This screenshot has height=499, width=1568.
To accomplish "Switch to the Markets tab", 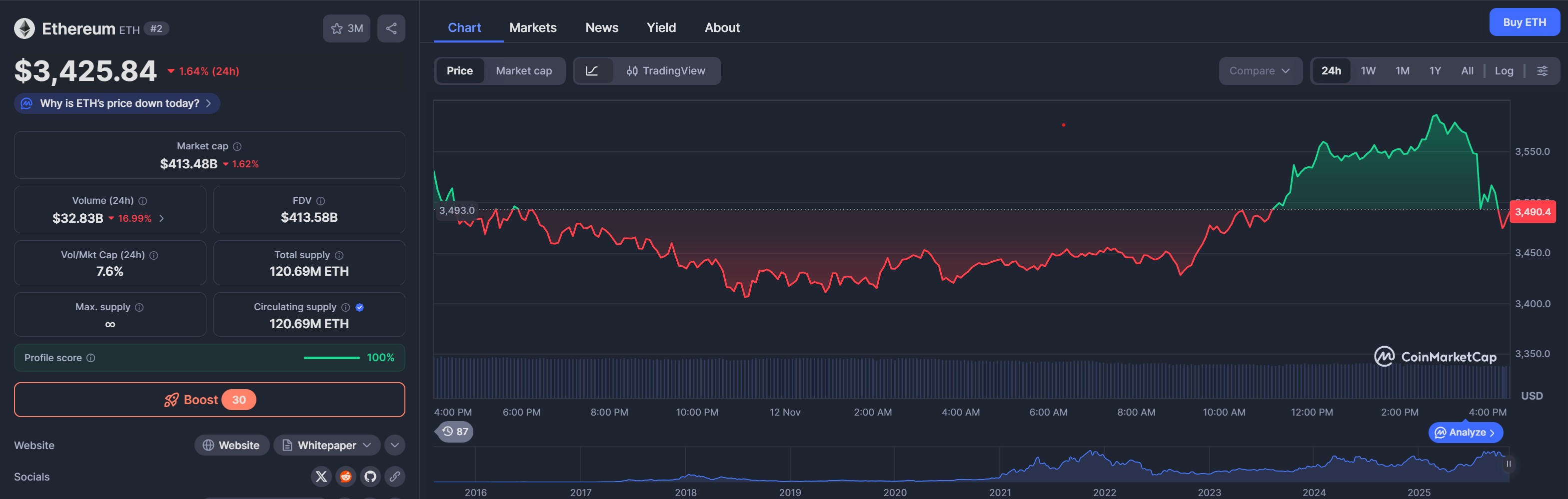I will point(533,28).
